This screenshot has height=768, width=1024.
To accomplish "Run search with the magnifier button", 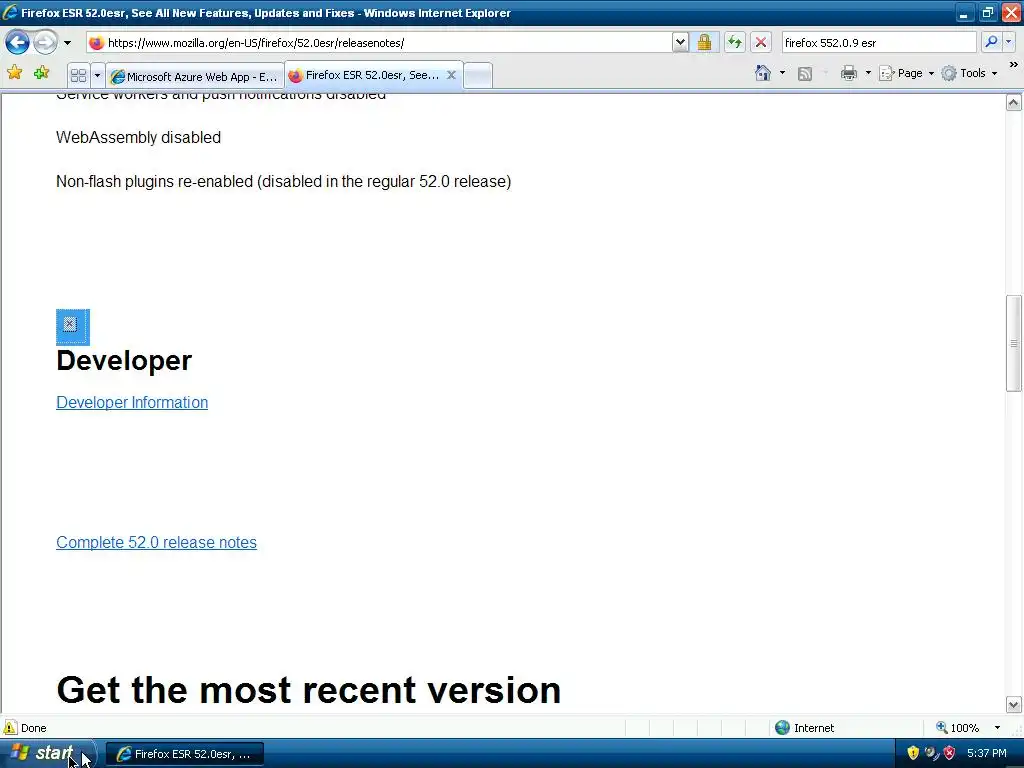I will pos(991,42).
